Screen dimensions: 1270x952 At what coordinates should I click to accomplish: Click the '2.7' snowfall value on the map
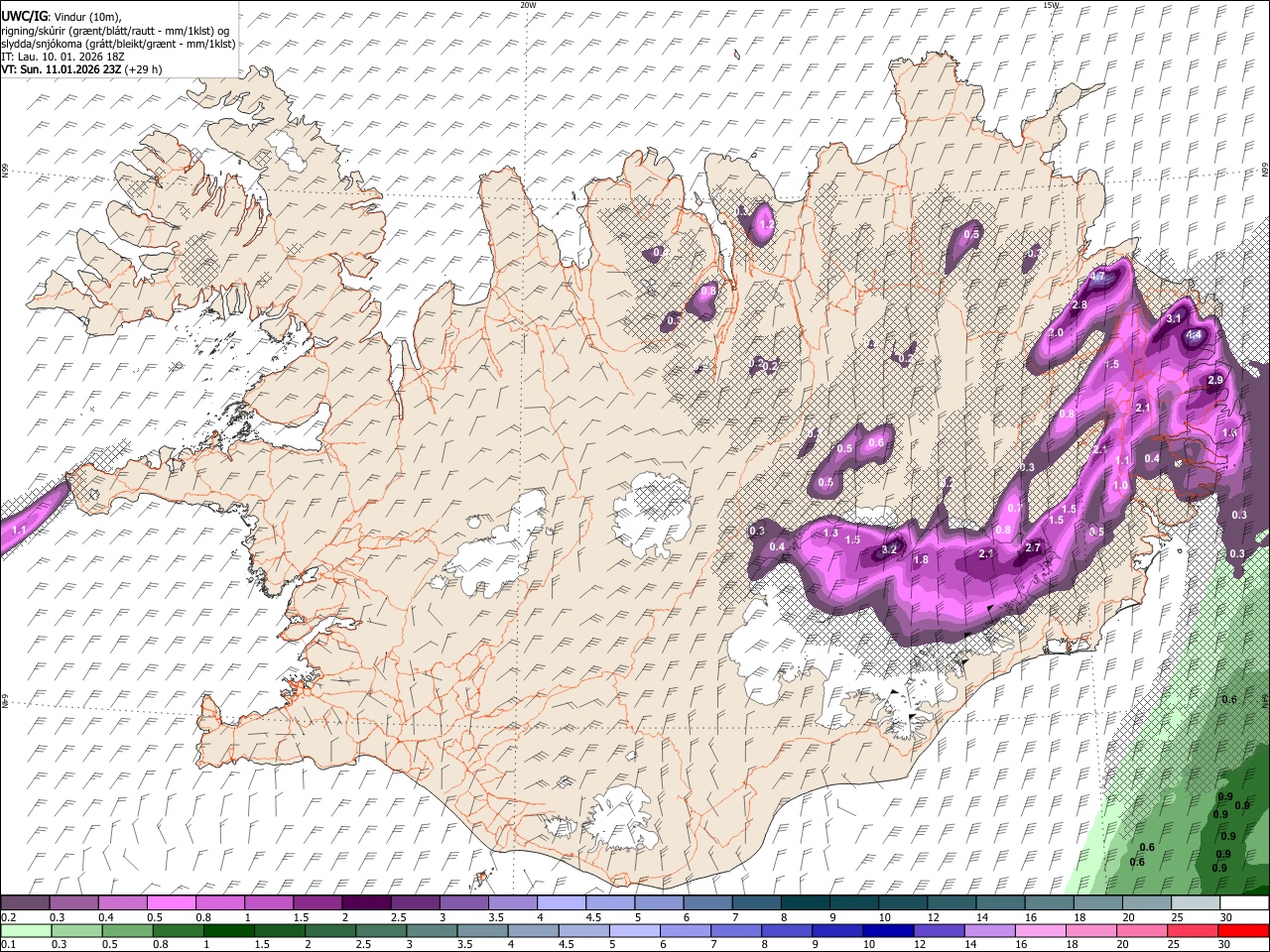pyautogui.click(x=1033, y=548)
